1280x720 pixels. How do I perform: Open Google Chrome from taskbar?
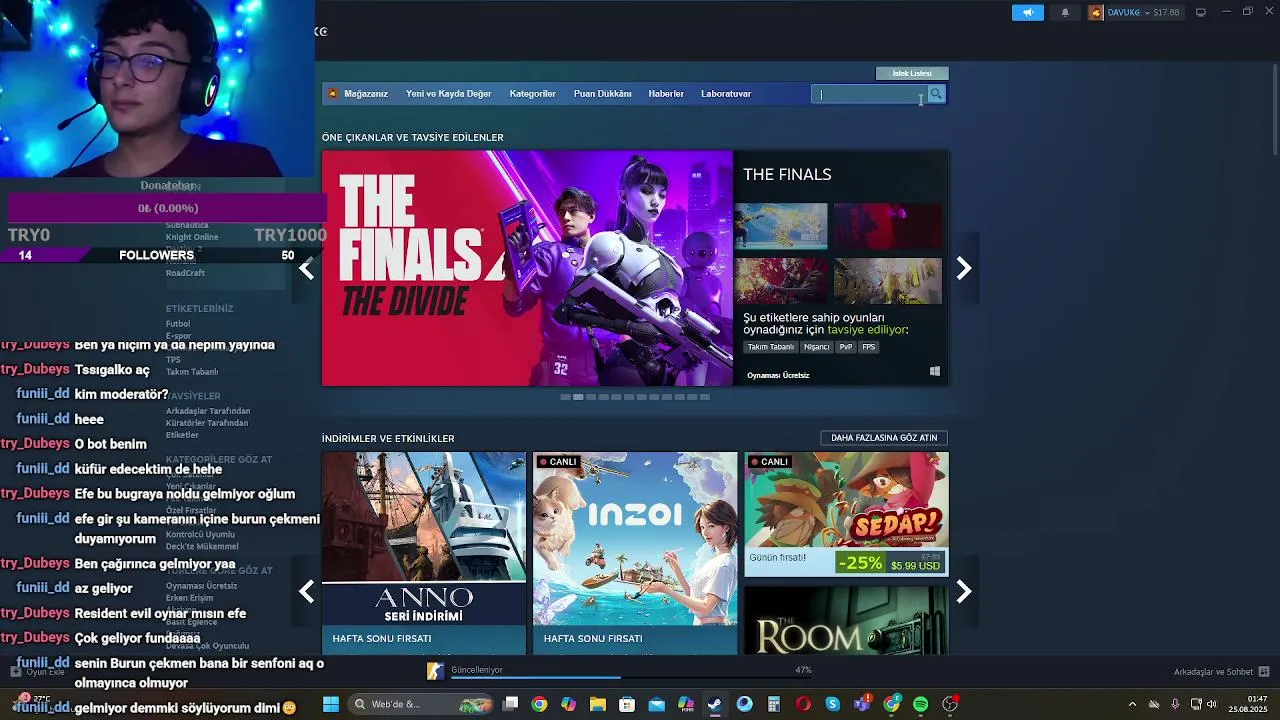click(539, 704)
